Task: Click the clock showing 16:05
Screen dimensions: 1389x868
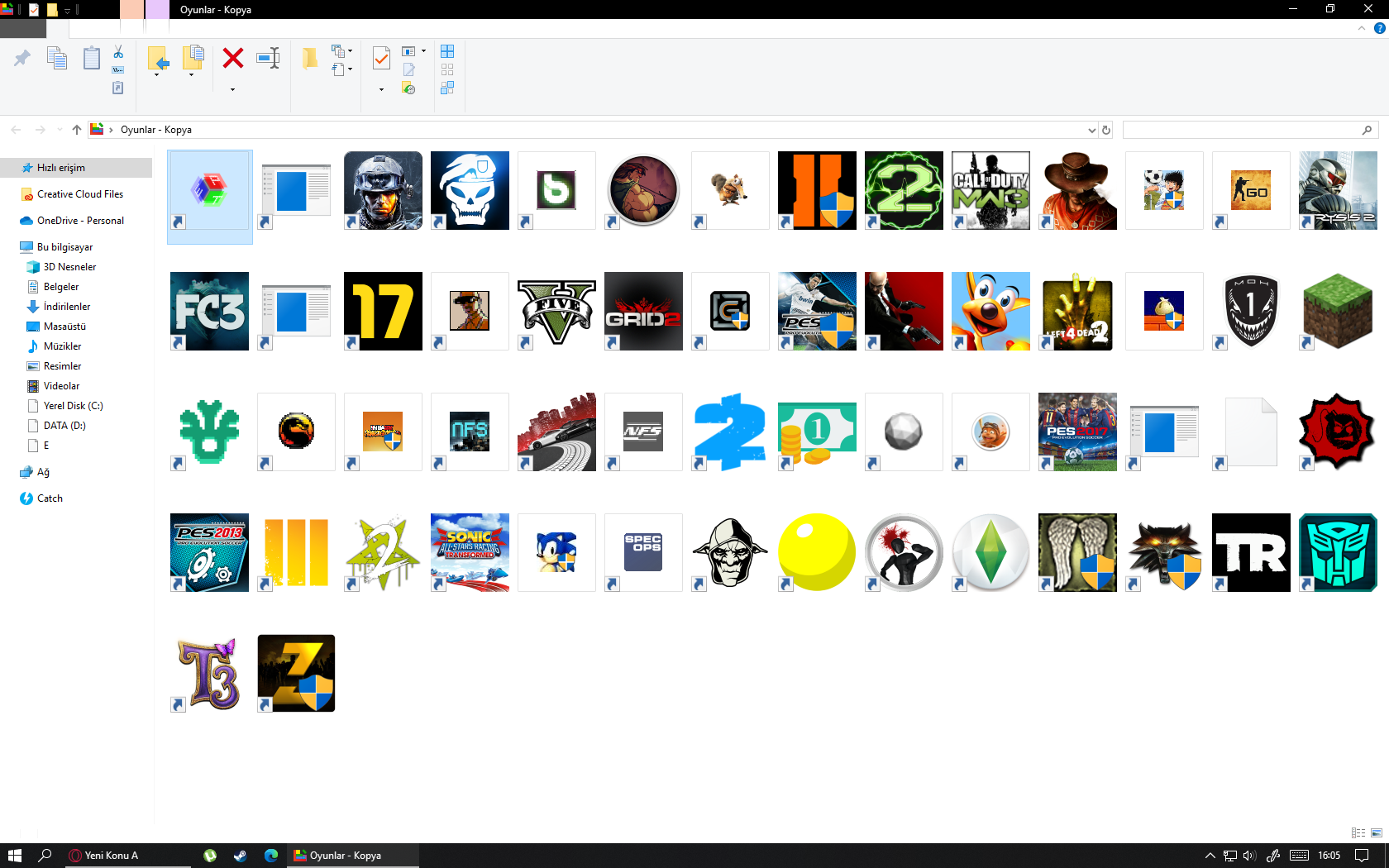Action: (1329, 856)
